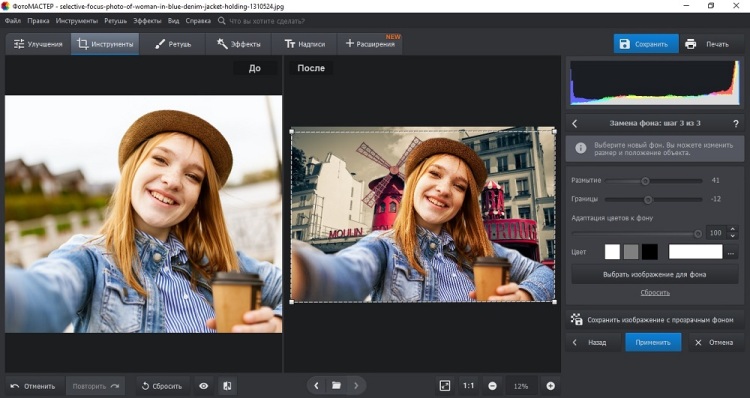Open the color picker ellipsis button
The width and height of the screenshot is (750, 398).
(731, 252)
